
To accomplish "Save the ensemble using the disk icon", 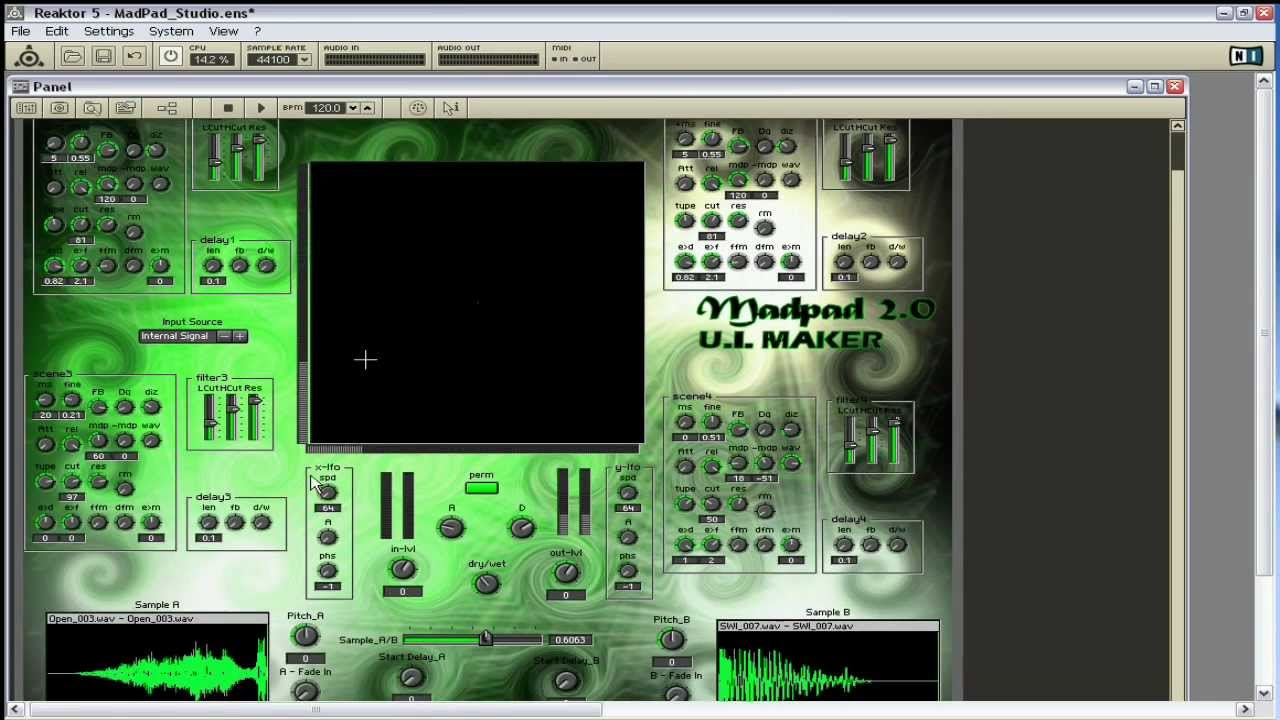I will pos(103,57).
